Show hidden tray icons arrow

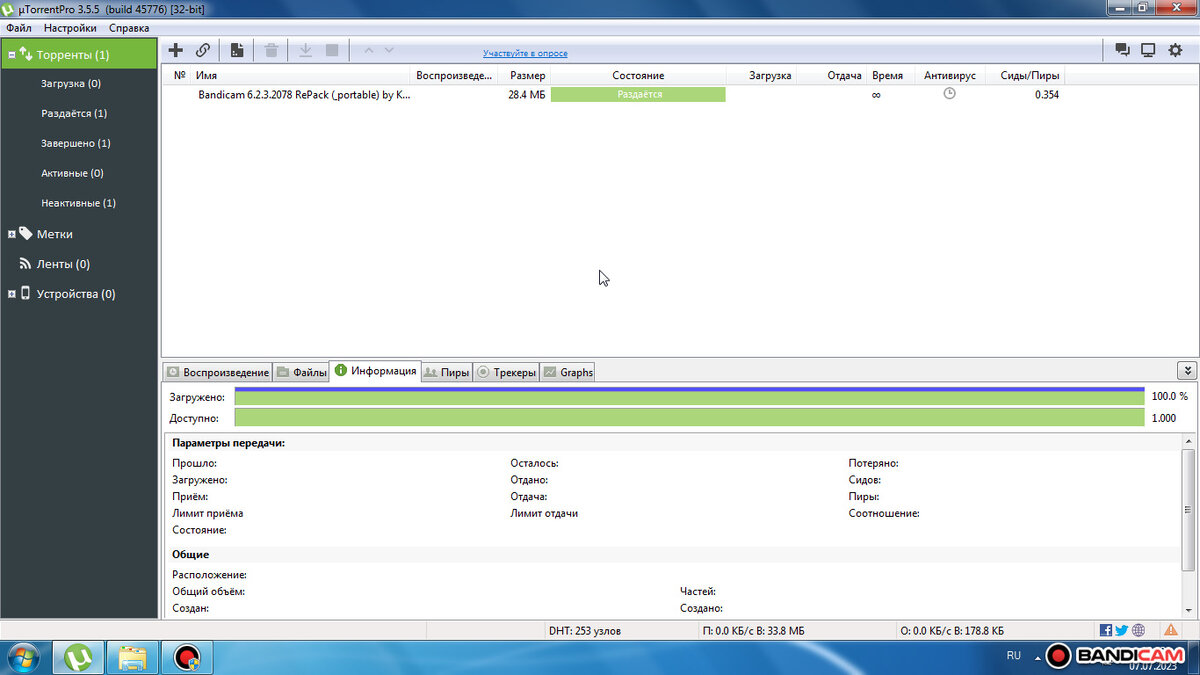point(1036,656)
